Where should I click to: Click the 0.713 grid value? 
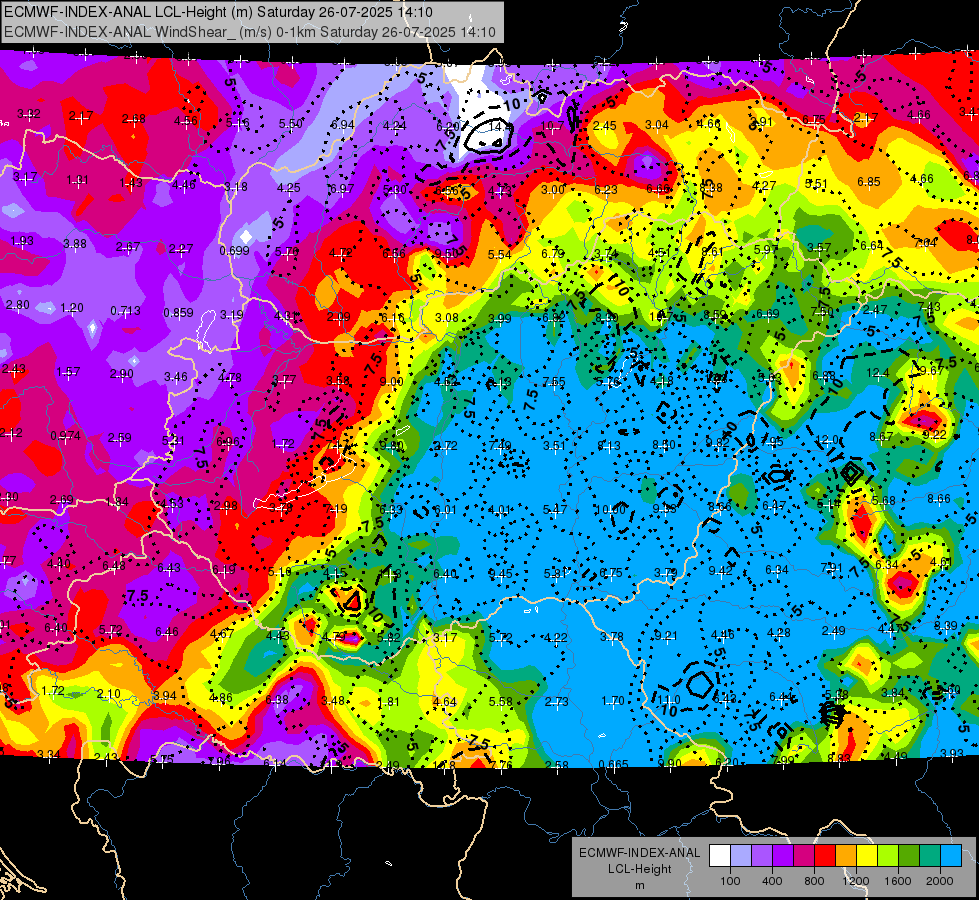click(x=125, y=310)
